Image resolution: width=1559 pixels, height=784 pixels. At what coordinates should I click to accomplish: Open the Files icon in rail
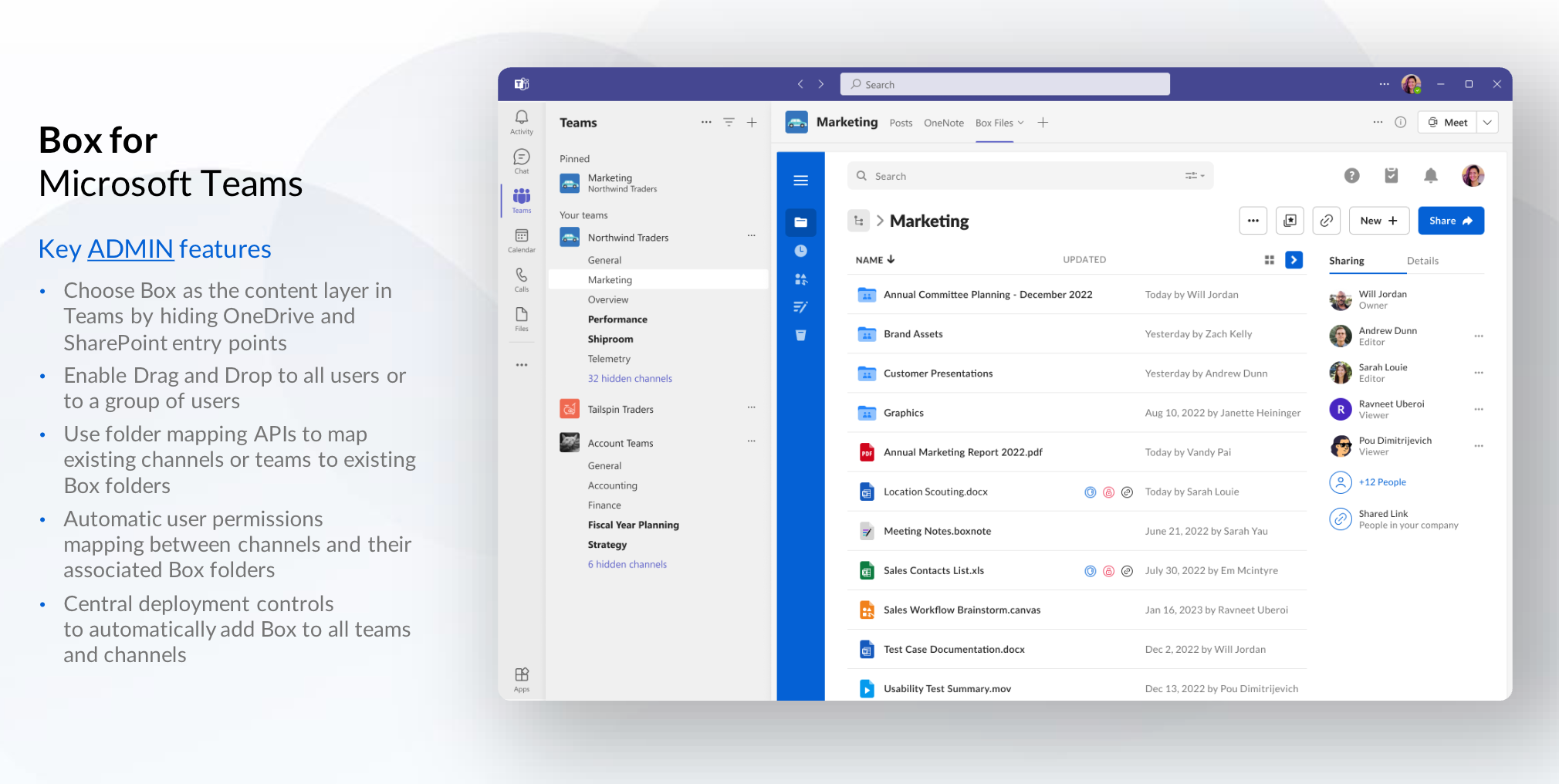522,319
